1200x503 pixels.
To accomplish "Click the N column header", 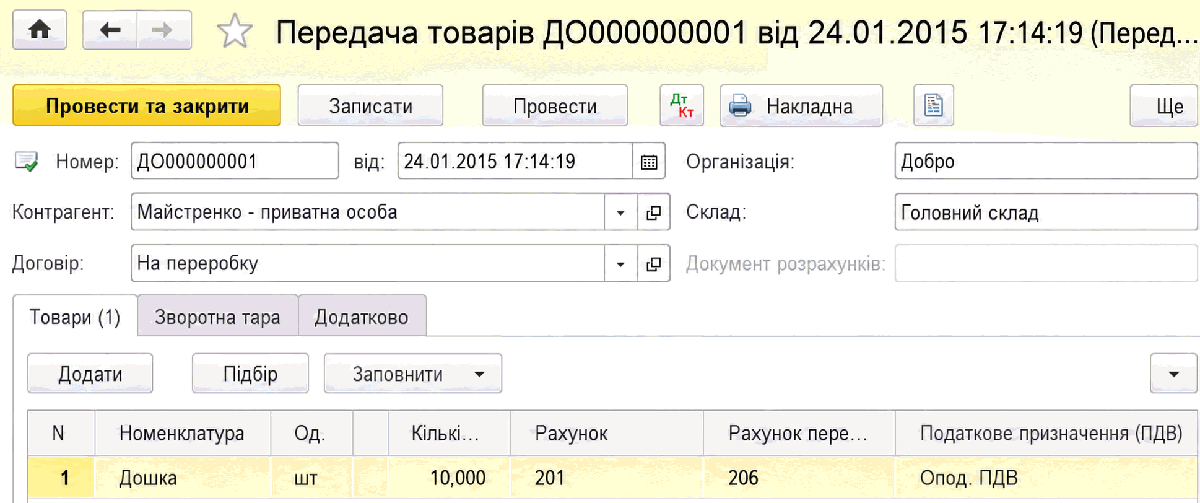I will [60, 433].
